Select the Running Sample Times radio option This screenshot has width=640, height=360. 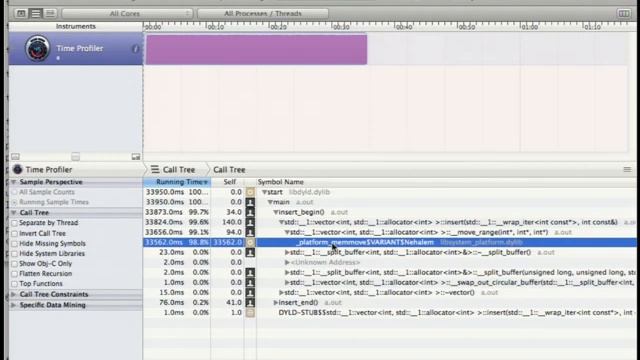coord(15,202)
